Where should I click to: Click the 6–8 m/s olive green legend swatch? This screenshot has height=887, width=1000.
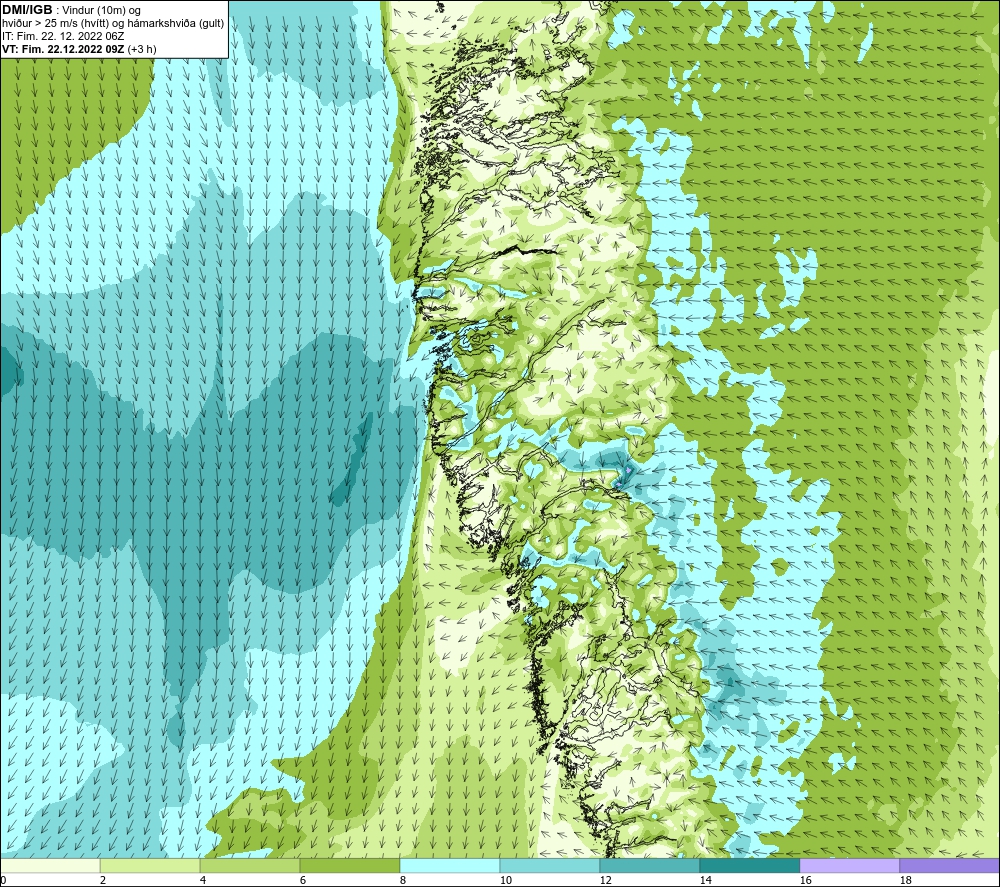350,865
